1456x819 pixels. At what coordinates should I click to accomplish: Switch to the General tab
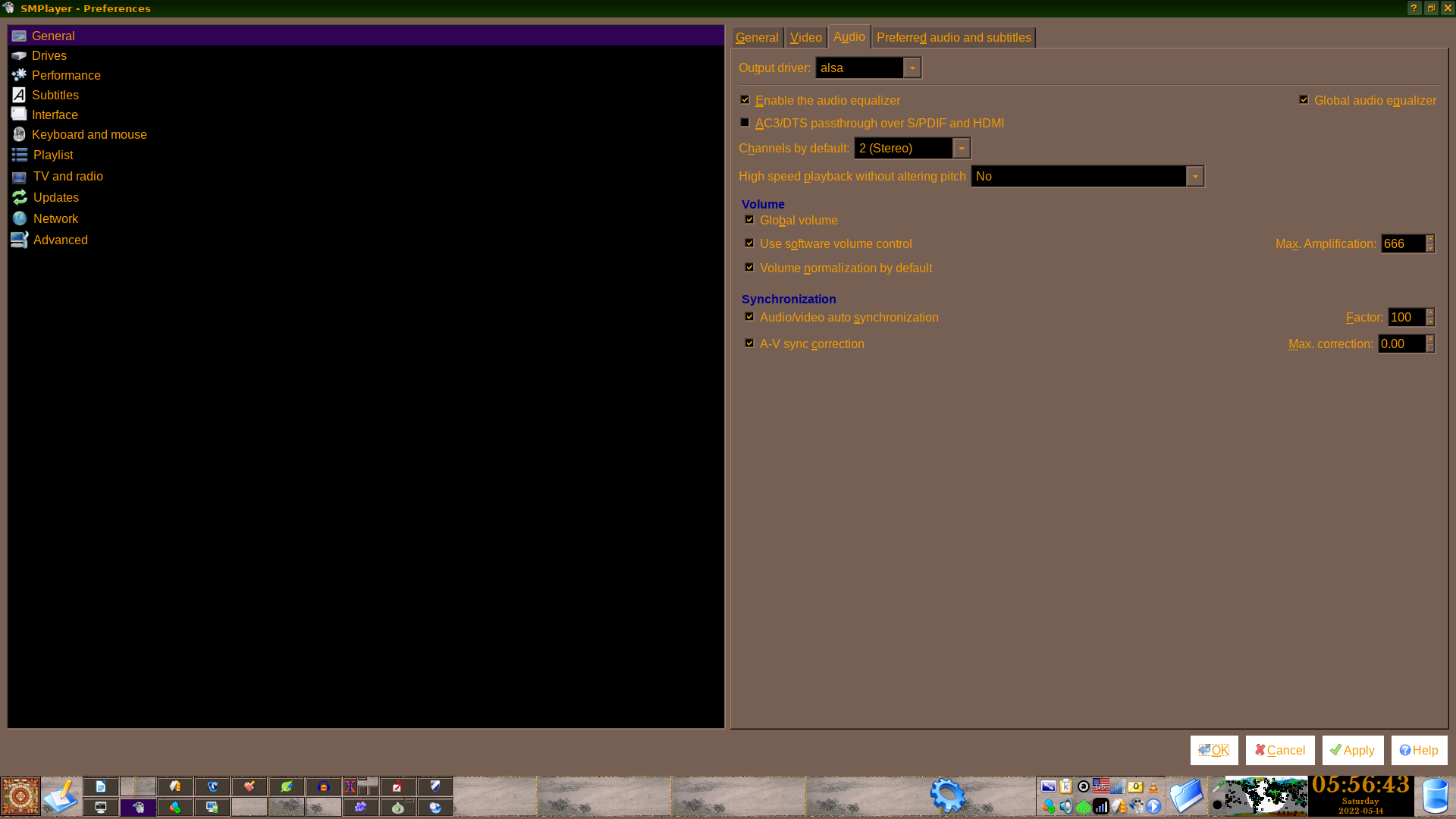click(757, 37)
